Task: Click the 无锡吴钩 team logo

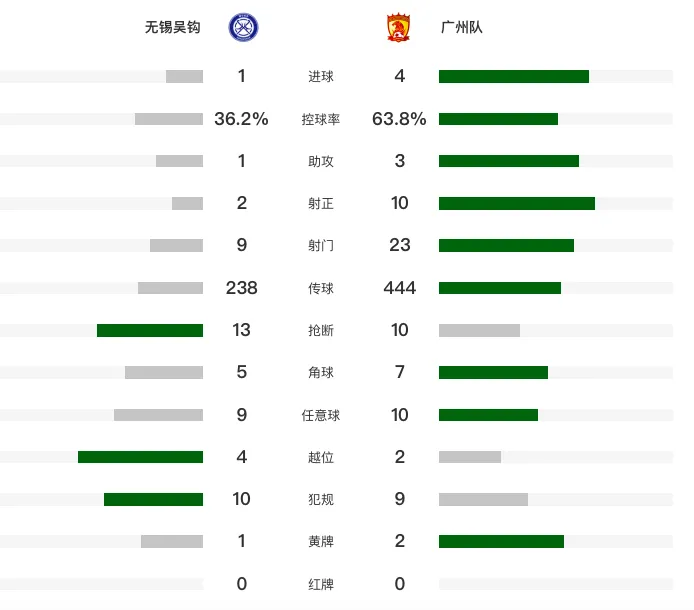Action: pyautogui.click(x=243, y=27)
